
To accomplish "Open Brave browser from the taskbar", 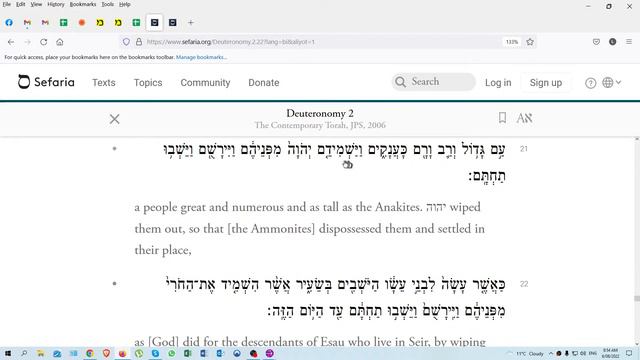I will pyautogui.click(x=106, y=353).
